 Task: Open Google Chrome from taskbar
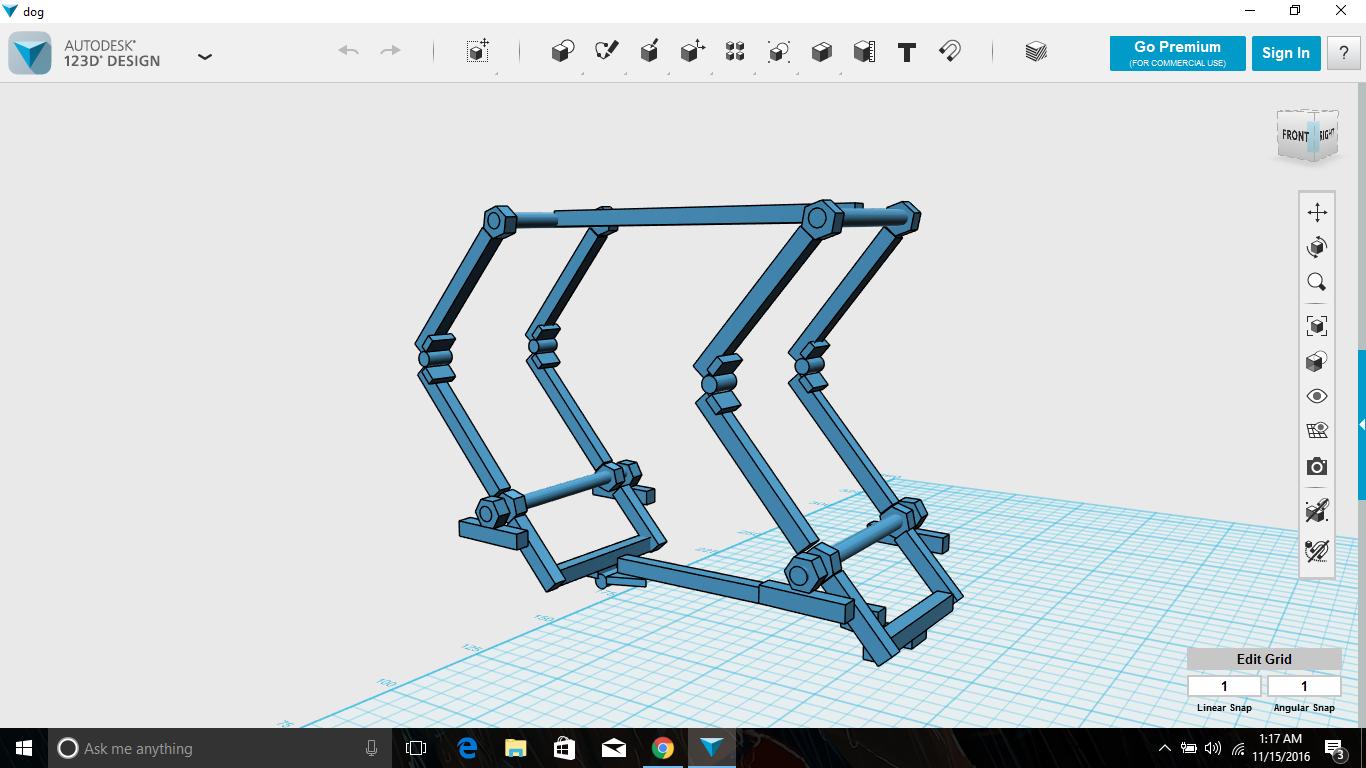coord(662,748)
